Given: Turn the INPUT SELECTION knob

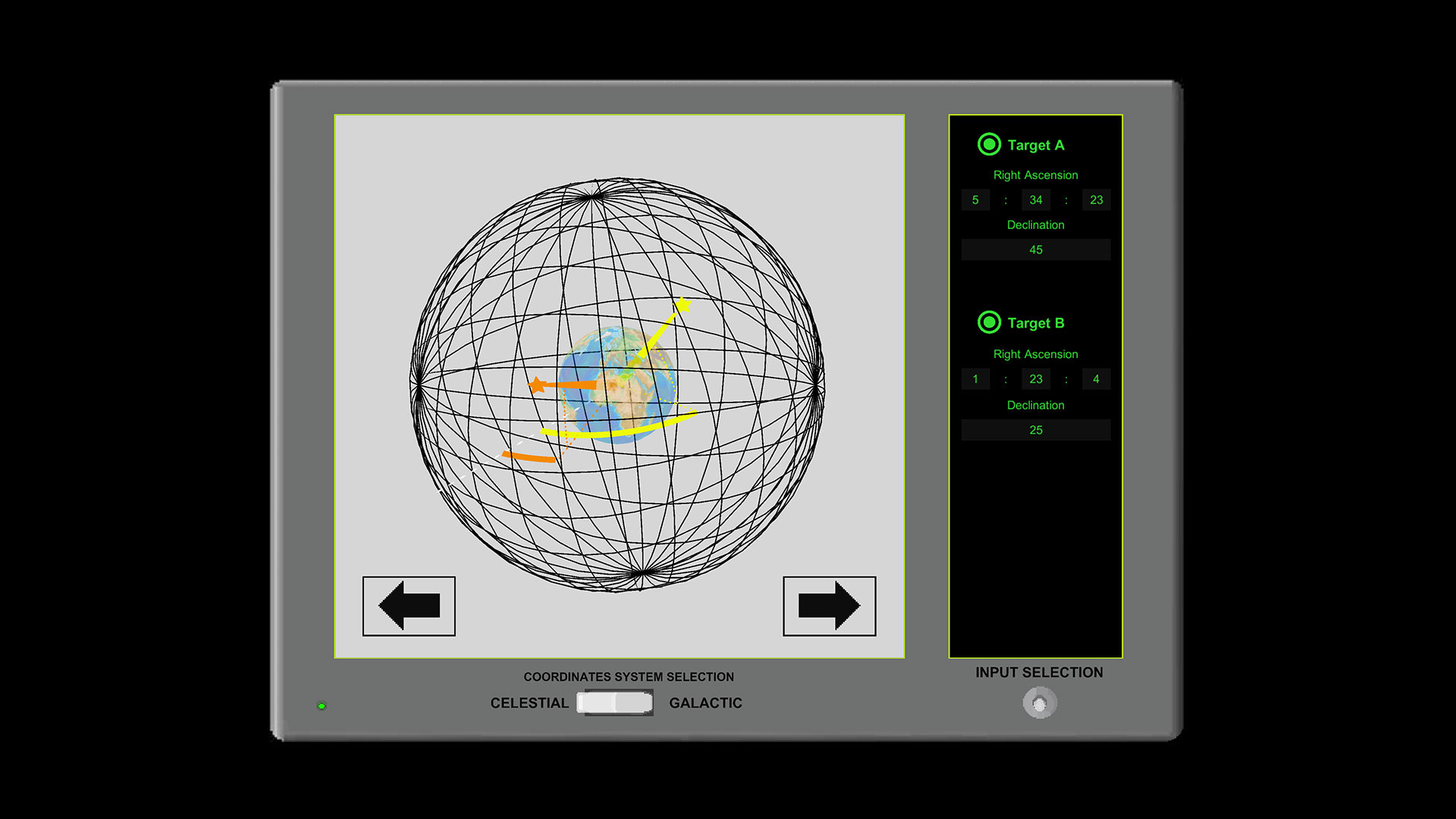Looking at the screenshot, I should click(x=1038, y=703).
